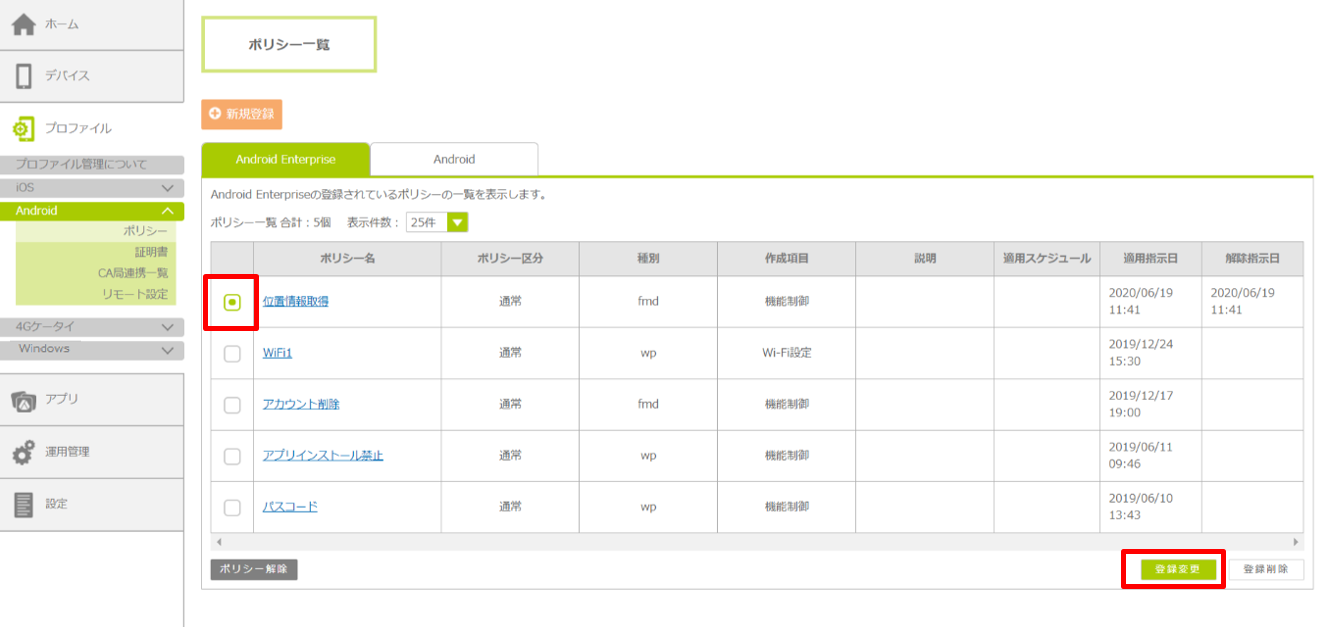This screenshot has height=627, width=1322.
Task: Click the horizontal scrollbar right arrow
Action: tap(1296, 541)
